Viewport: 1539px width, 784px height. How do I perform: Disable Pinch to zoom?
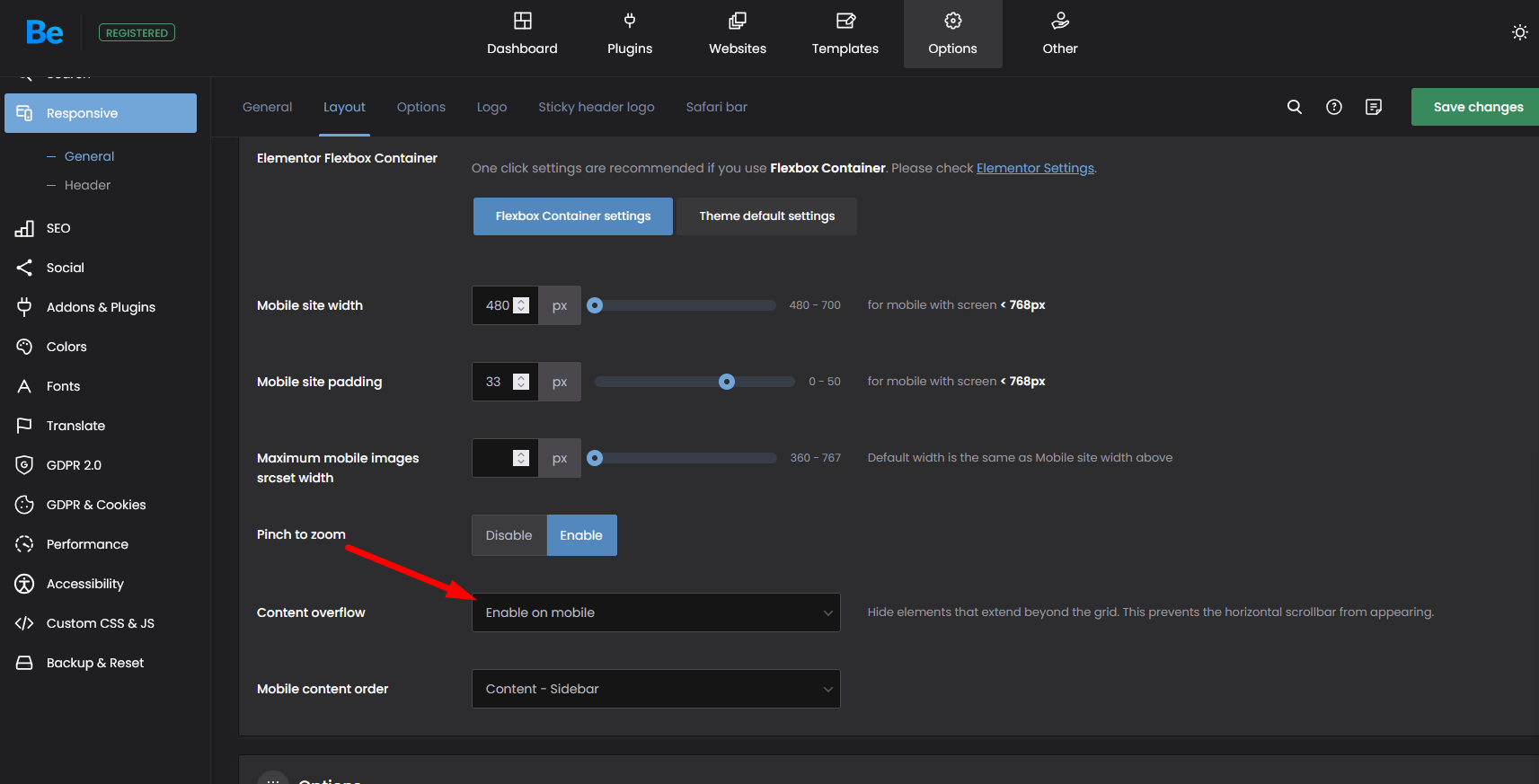pos(509,535)
